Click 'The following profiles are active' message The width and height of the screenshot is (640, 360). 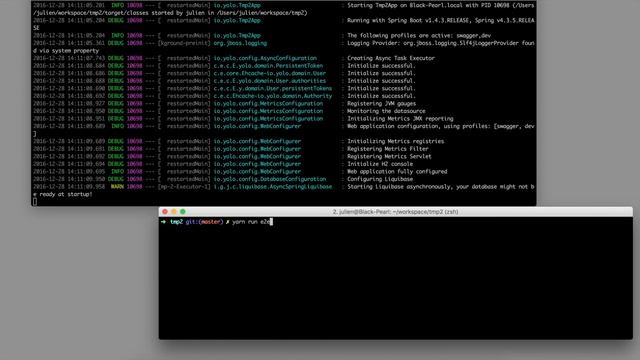(x=419, y=36)
